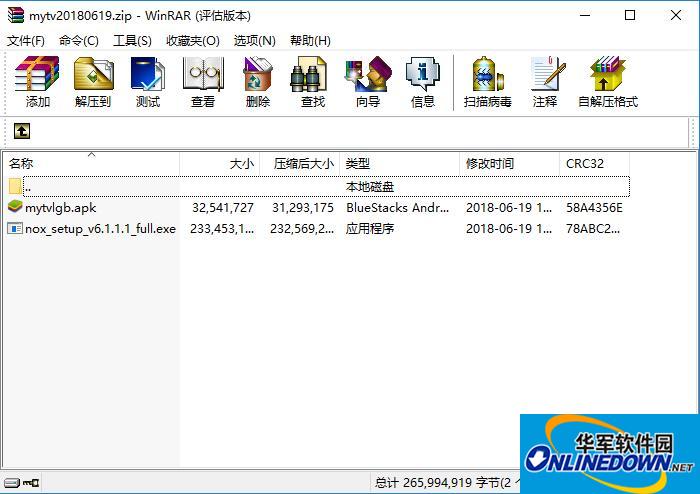The width and height of the screenshot is (700, 494).
Task: Sort by the CRC32 column header
Action: tap(595, 164)
